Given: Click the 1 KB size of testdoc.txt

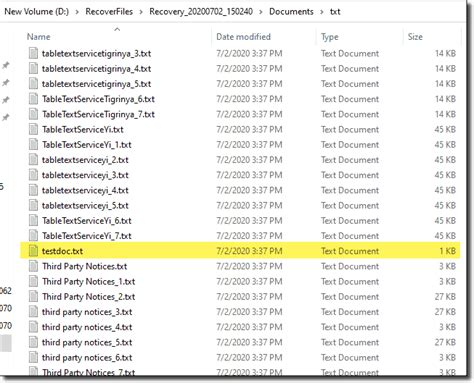Looking at the screenshot, I should pos(448,251).
